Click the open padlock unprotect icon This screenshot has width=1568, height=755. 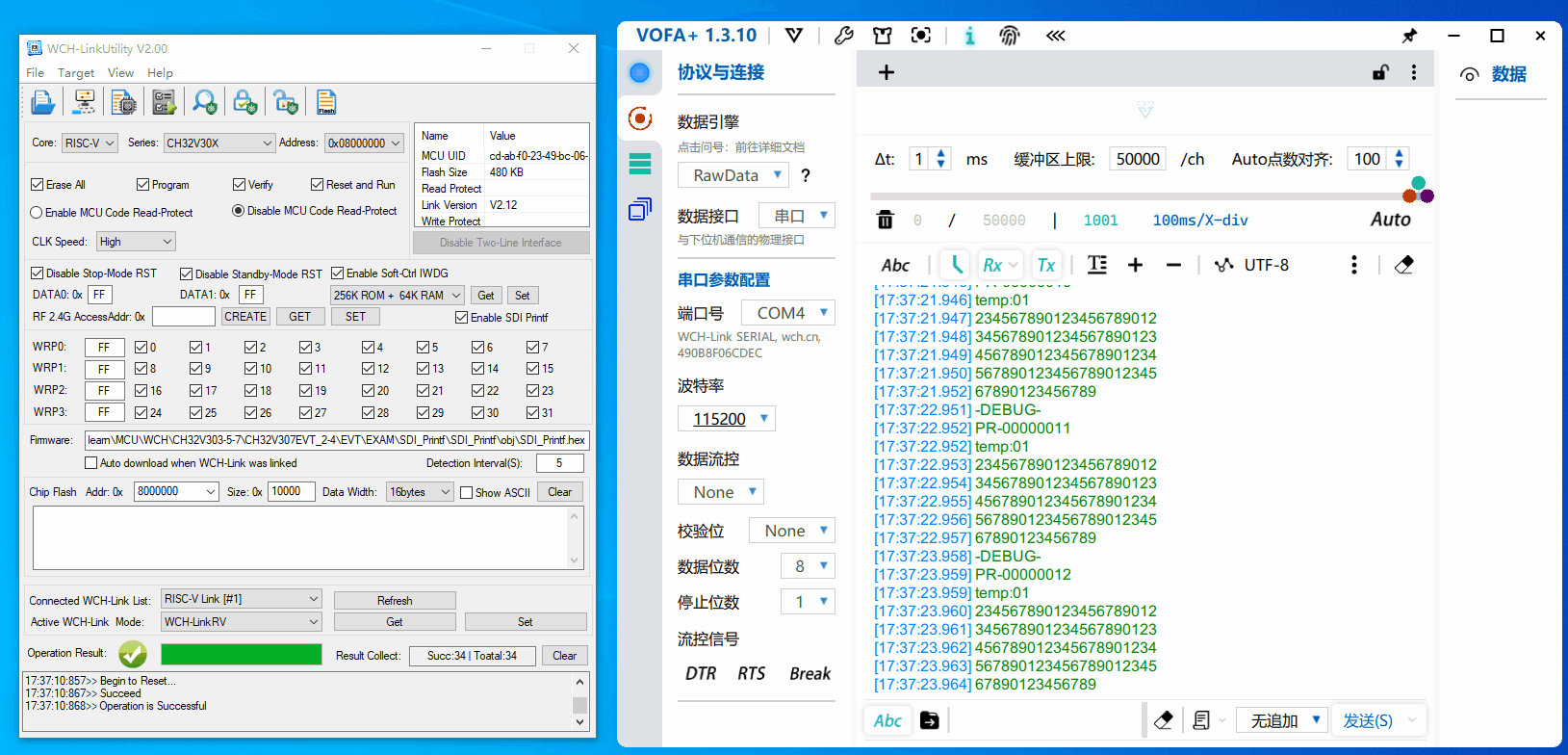click(286, 102)
